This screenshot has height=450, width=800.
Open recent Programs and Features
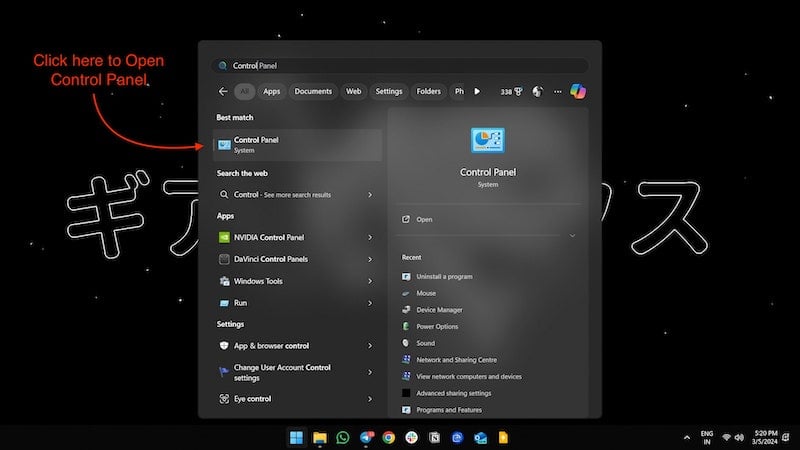pos(448,410)
